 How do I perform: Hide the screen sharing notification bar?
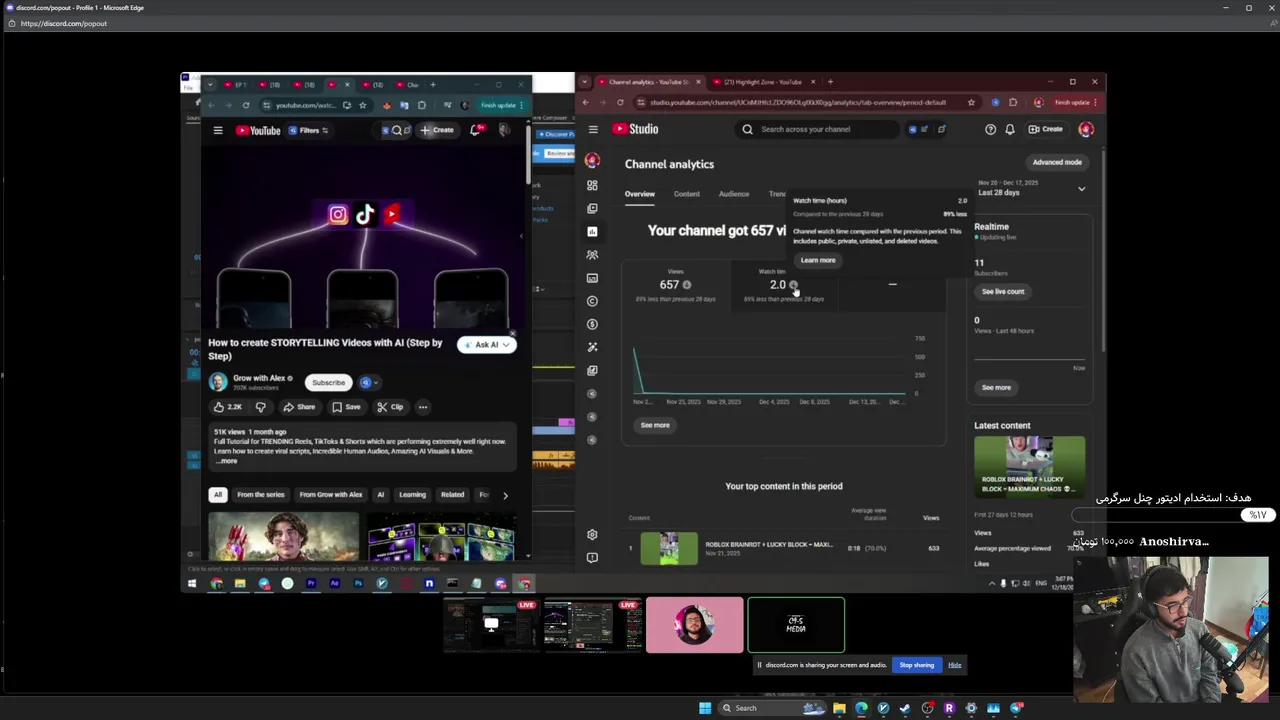coord(955,665)
